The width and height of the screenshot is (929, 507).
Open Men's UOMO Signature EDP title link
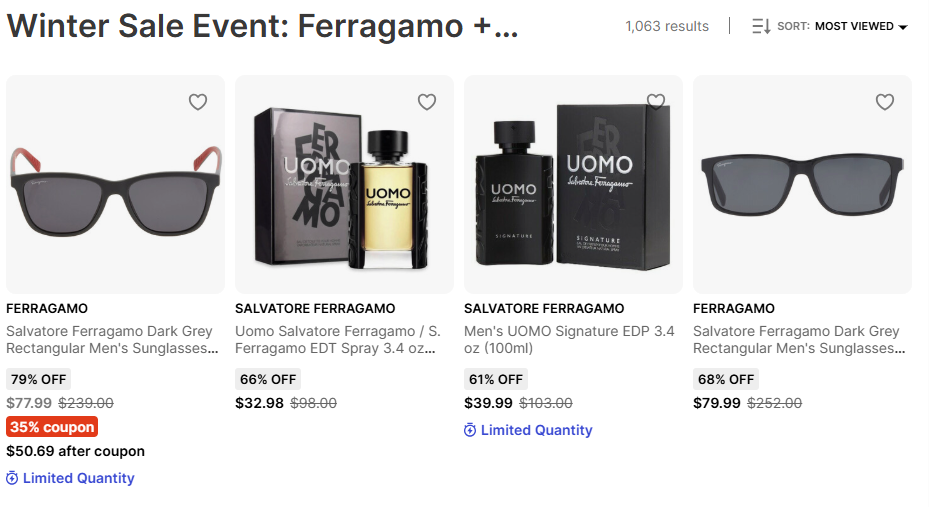569,340
